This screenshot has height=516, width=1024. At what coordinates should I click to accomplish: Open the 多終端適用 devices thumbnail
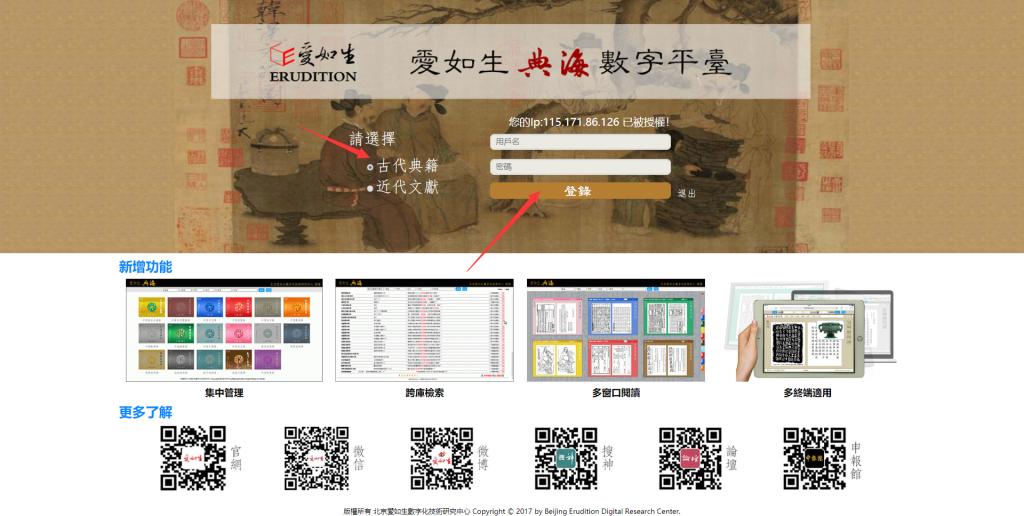810,330
